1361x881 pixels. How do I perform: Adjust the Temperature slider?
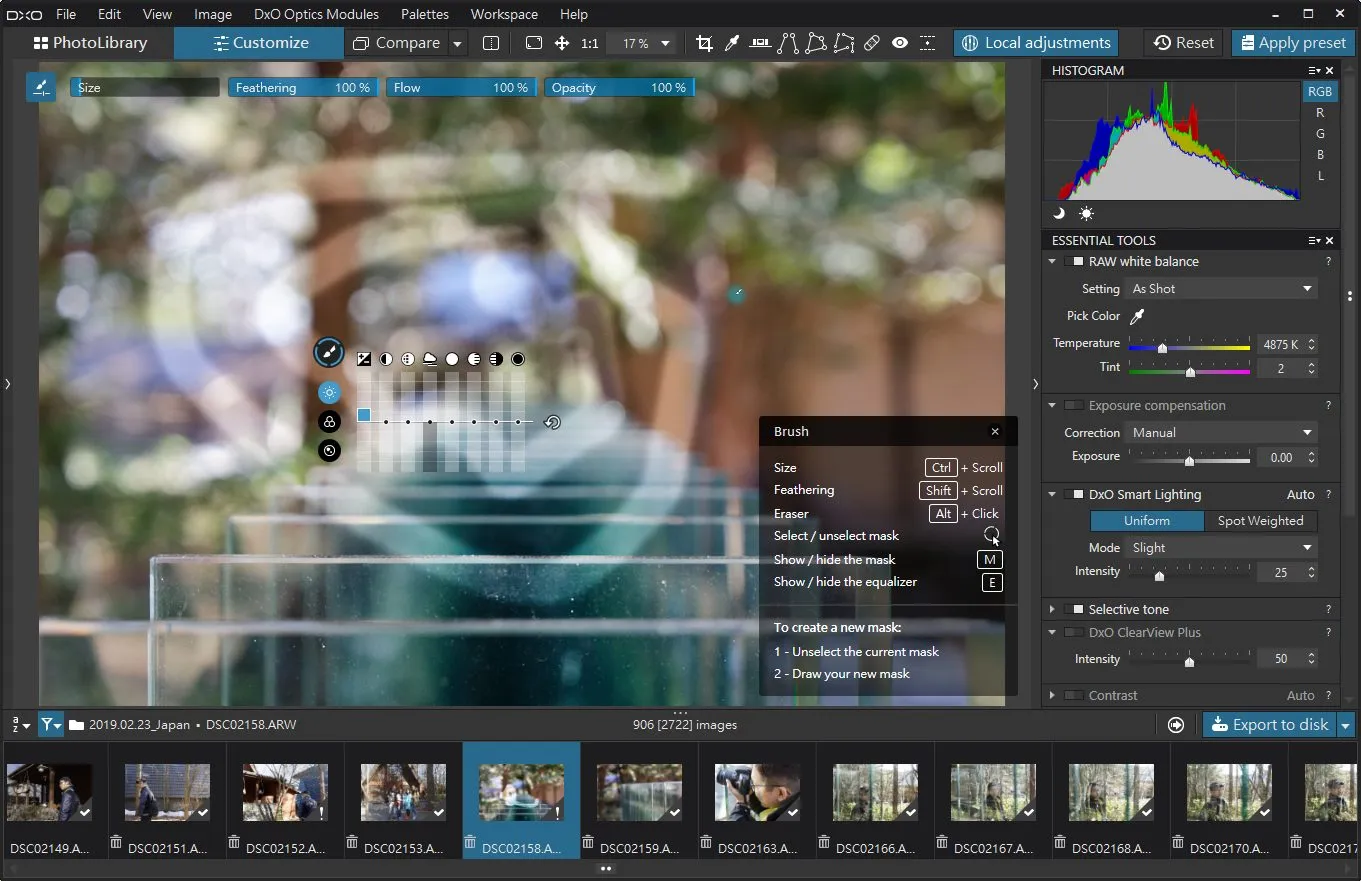pyautogui.click(x=1189, y=344)
